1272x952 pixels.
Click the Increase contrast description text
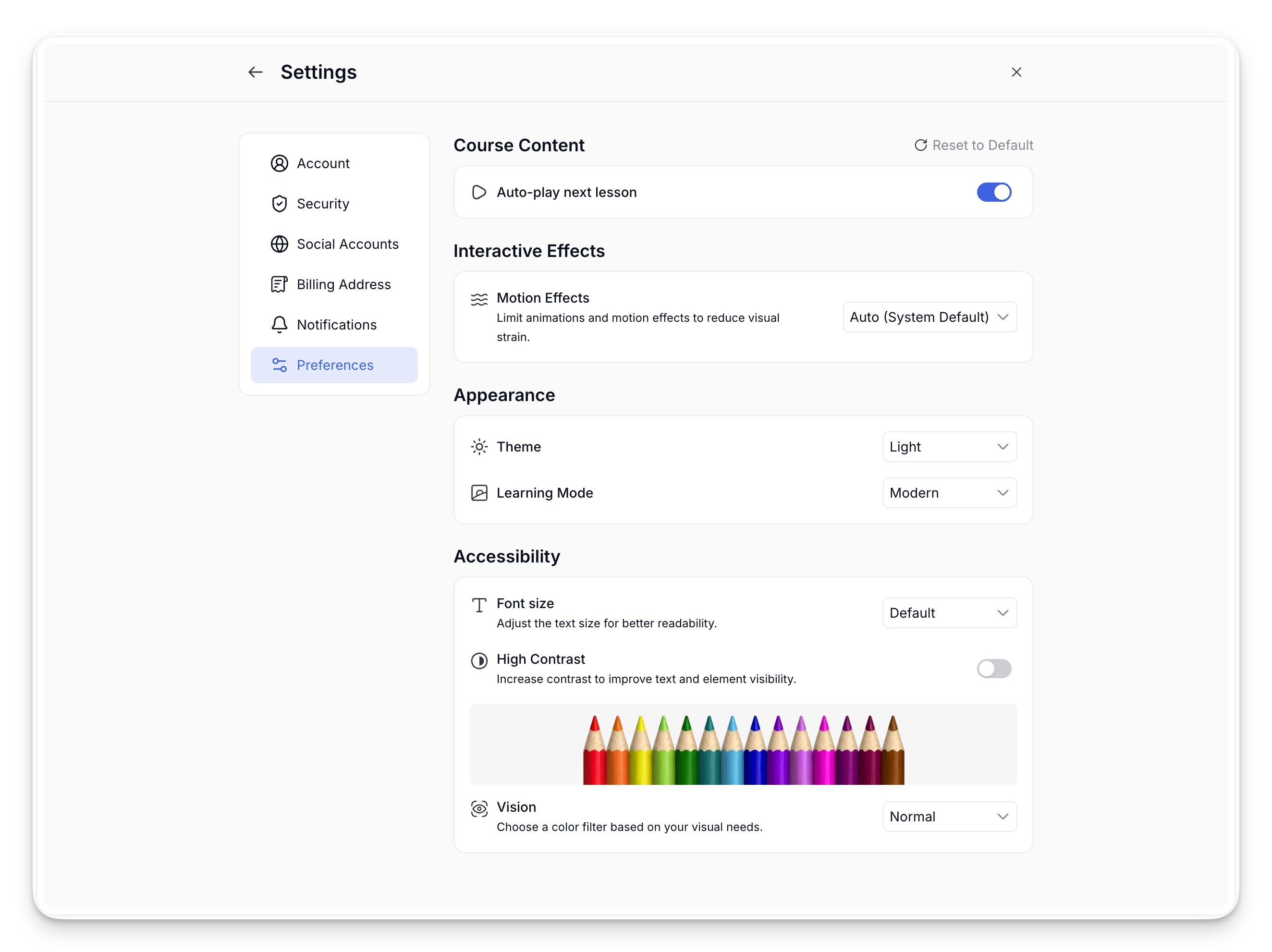[x=647, y=680]
